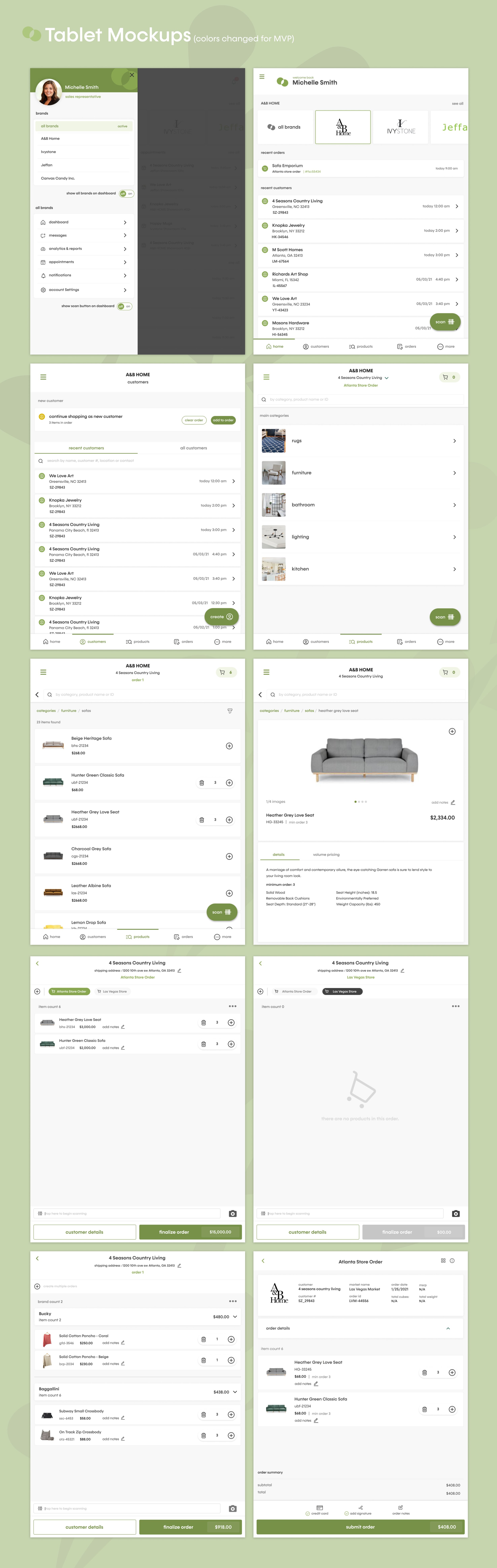Toggle show scan button on dashboard switch

pyautogui.click(x=125, y=306)
